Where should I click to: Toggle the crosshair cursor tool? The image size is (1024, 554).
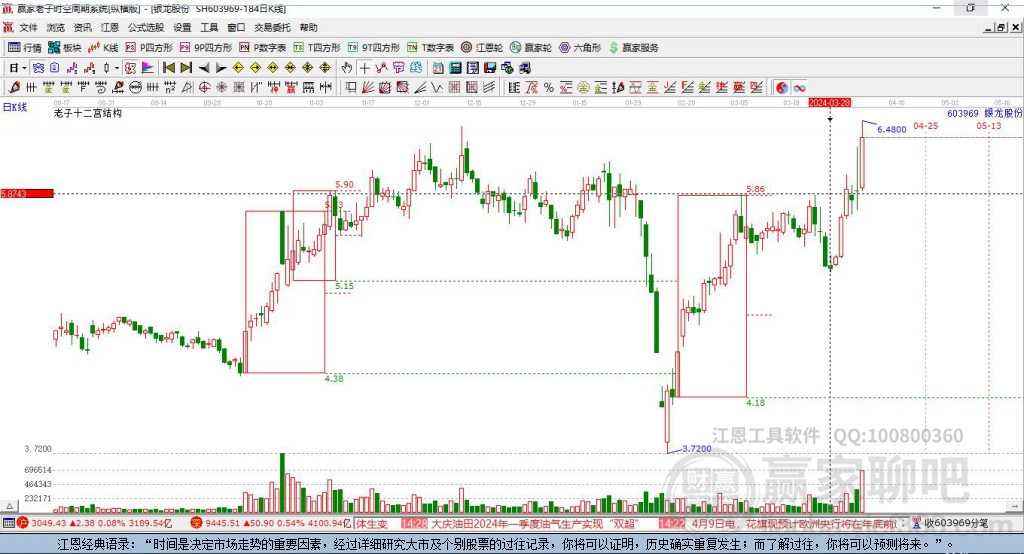click(x=364, y=68)
